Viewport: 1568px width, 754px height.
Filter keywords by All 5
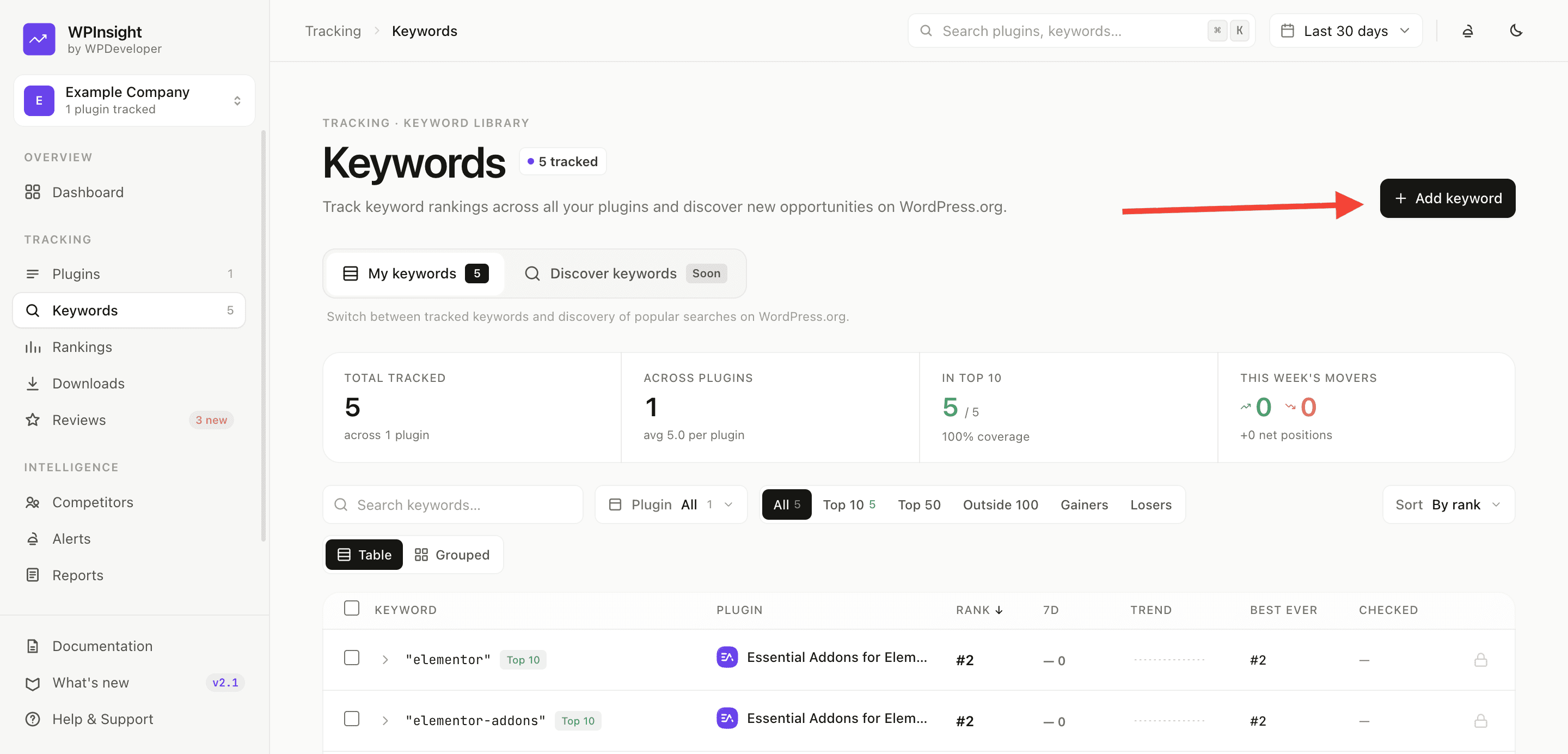point(786,505)
